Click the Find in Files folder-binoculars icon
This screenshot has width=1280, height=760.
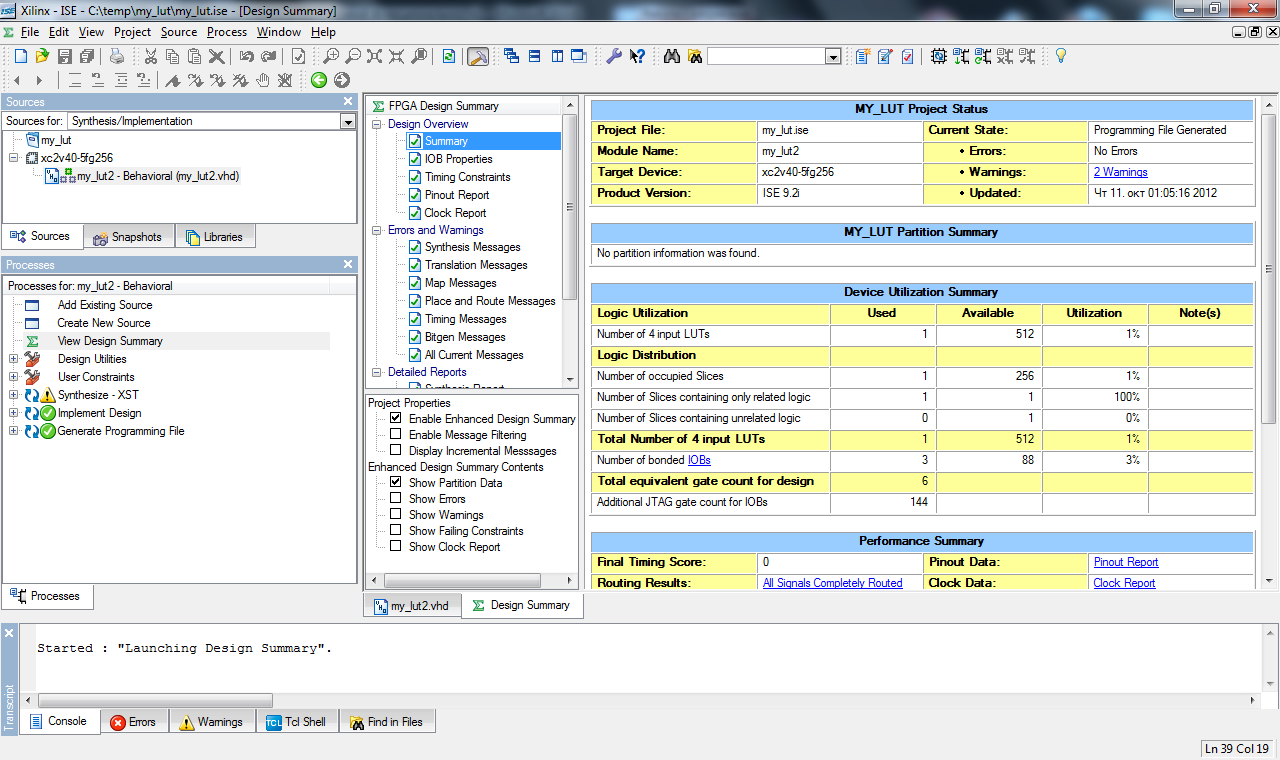(x=694, y=56)
